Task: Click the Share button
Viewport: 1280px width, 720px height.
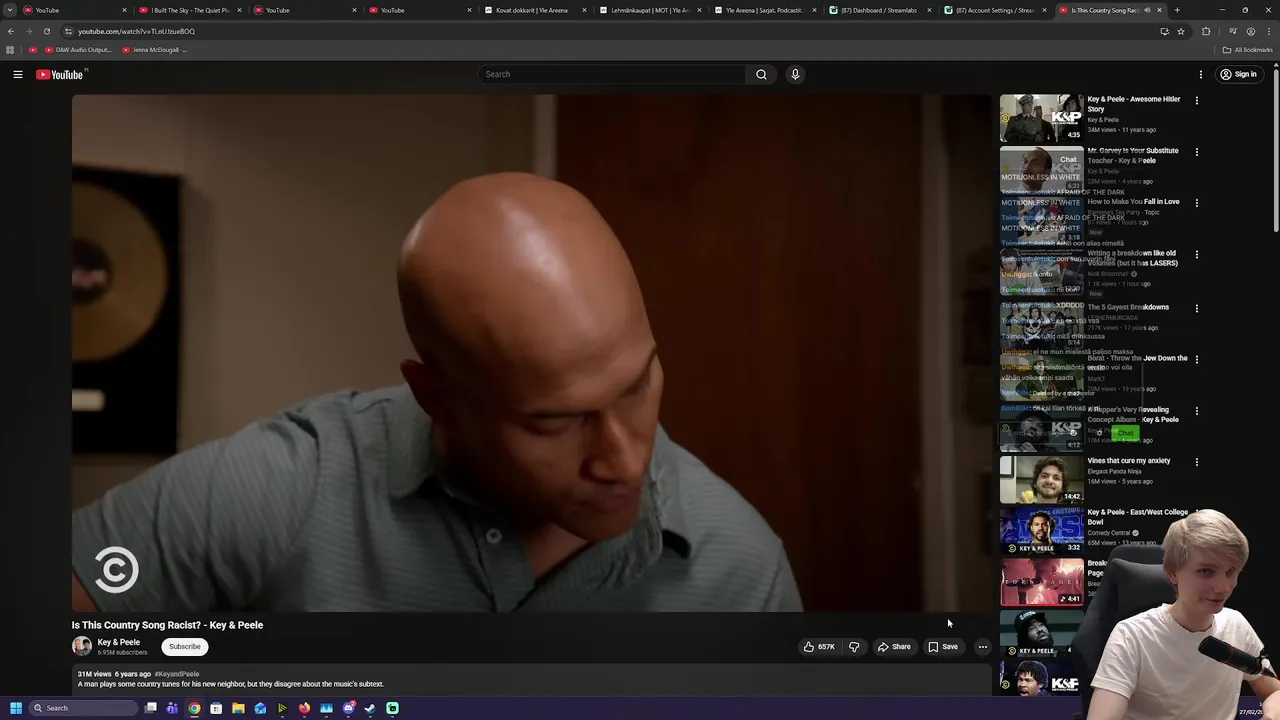Action: (894, 647)
